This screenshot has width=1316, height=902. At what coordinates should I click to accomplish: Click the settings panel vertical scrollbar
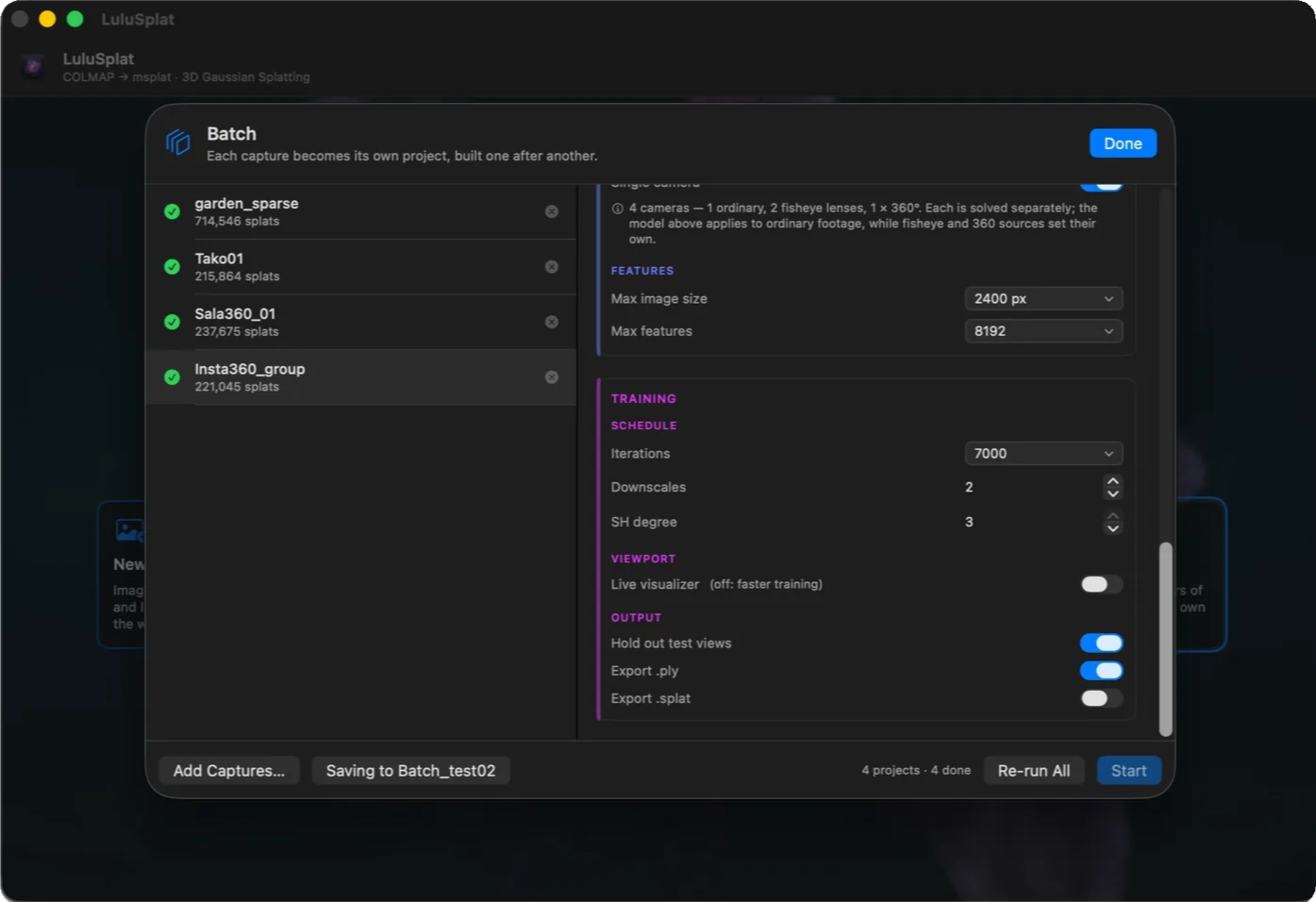[1166, 639]
